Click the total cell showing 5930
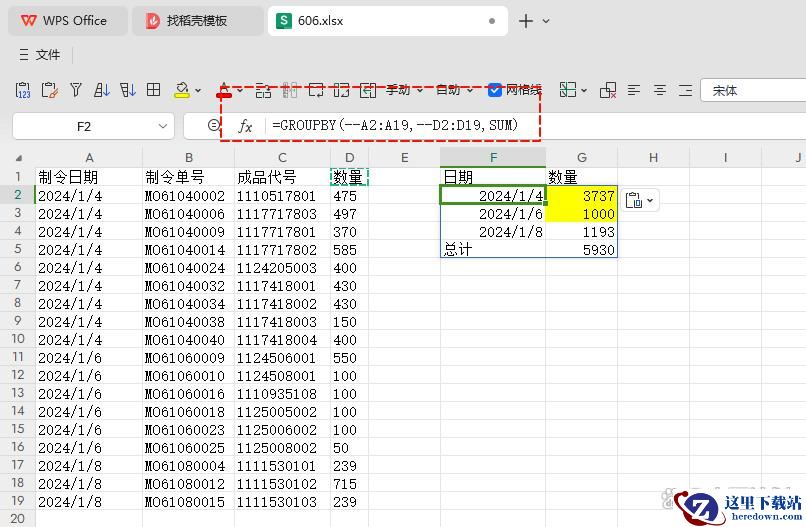Screen dimensions: 806x527 coord(581,250)
